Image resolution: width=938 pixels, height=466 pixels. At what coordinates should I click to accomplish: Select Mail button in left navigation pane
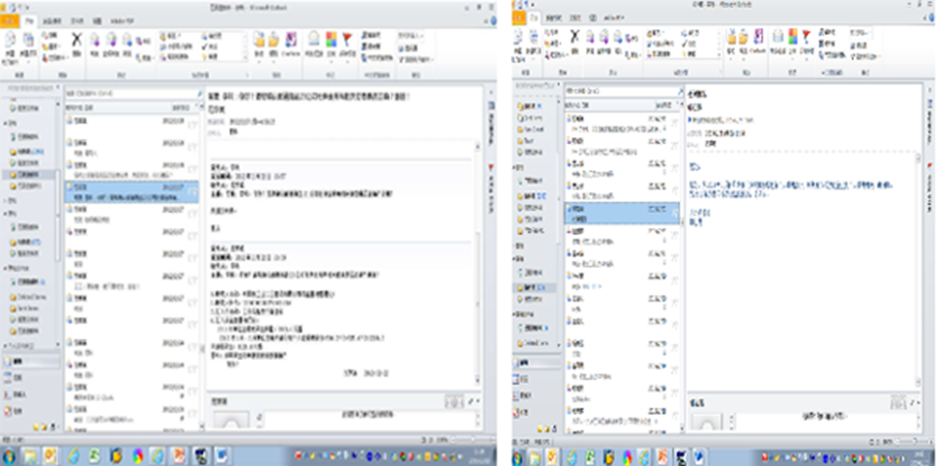tap(31, 362)
